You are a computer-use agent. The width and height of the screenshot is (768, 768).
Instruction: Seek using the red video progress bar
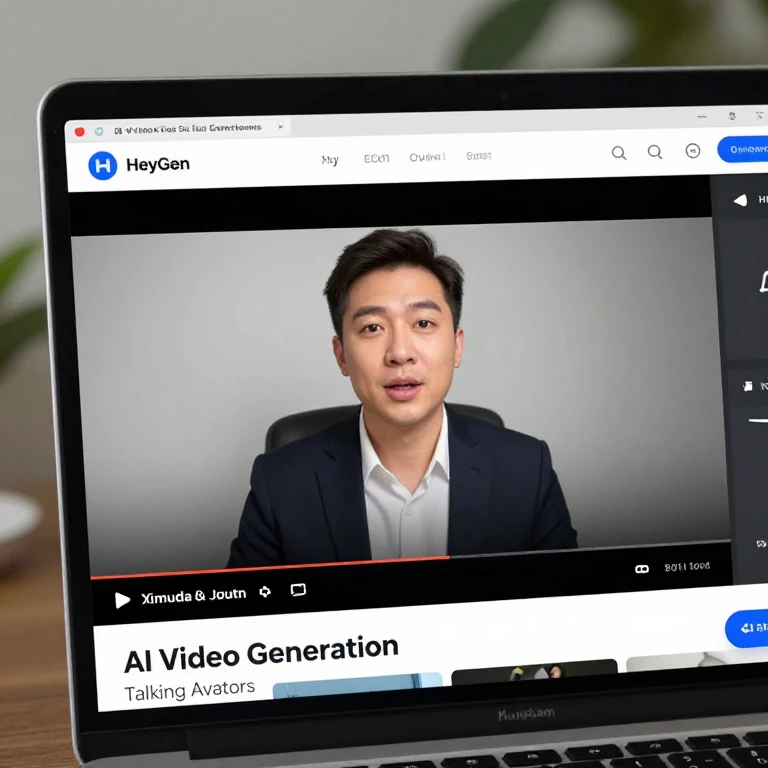pos(270,567)
